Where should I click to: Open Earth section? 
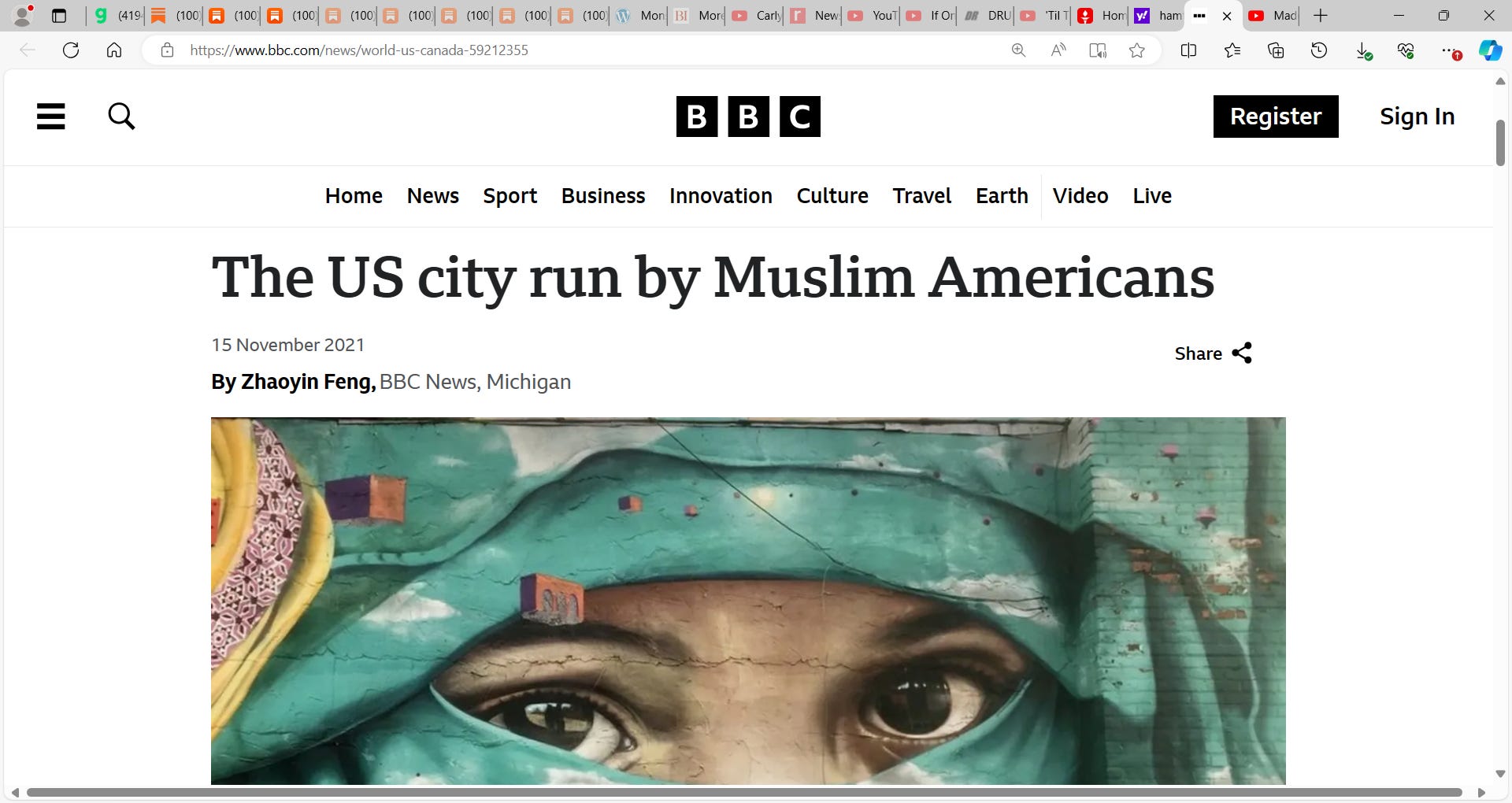(1002, 196)
